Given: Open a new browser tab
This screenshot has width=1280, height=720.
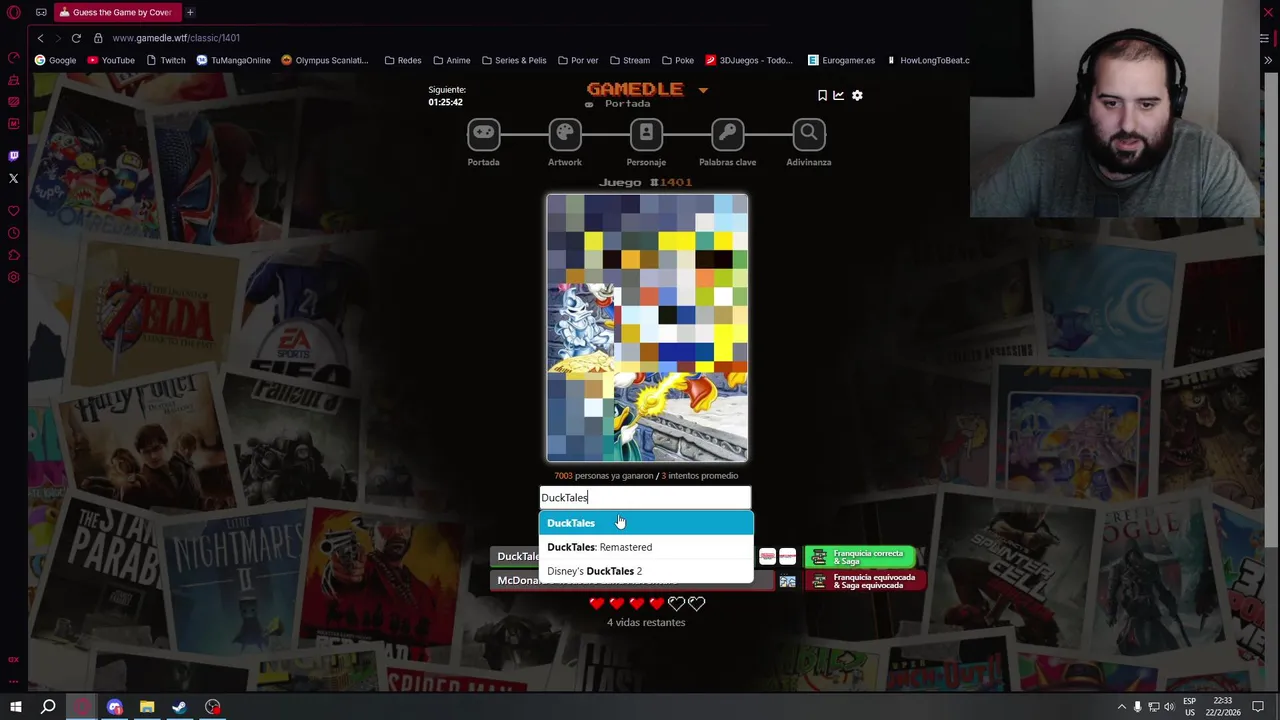Looking at the screenshot, I should 190,12.
